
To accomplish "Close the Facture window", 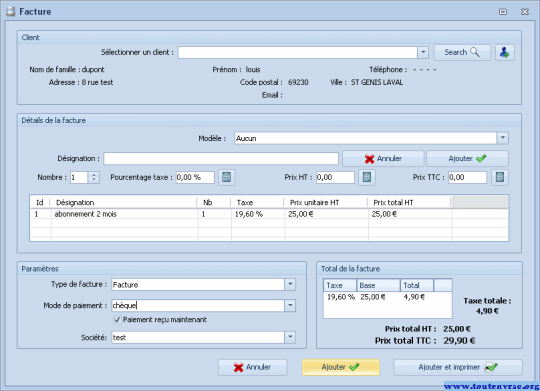I will (x=525, y=12).
